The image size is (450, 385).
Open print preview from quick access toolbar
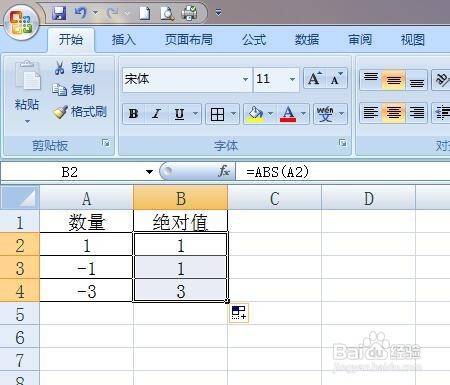pyautogui.click(x=167, y=13)
